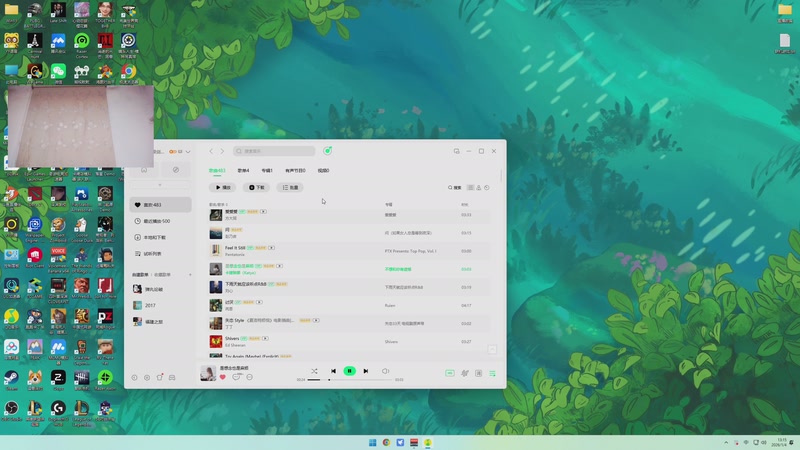
Task: Select the Feel It Still song row
Action: [x=349, y=251]
